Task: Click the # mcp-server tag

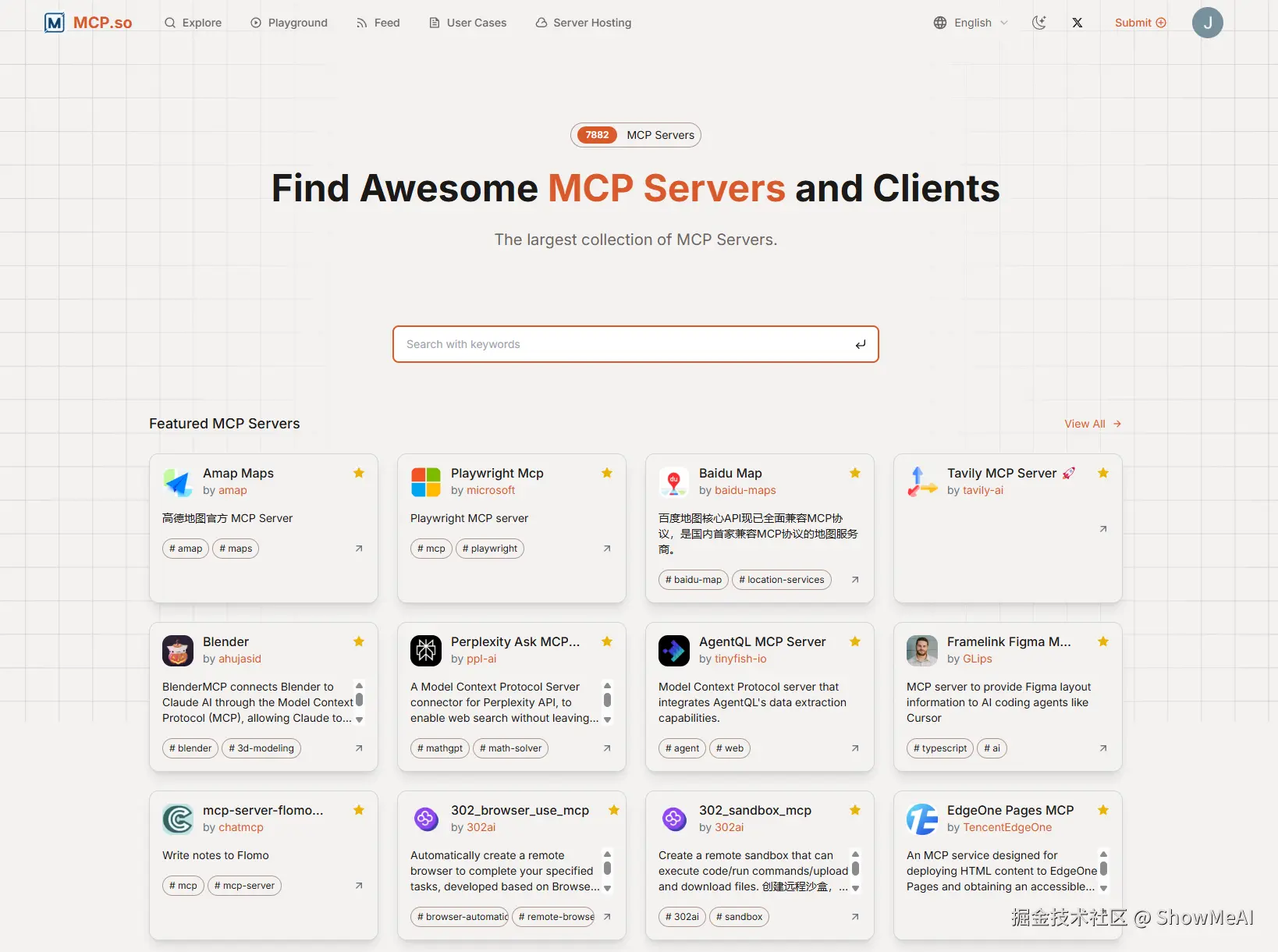Action: 244,886
